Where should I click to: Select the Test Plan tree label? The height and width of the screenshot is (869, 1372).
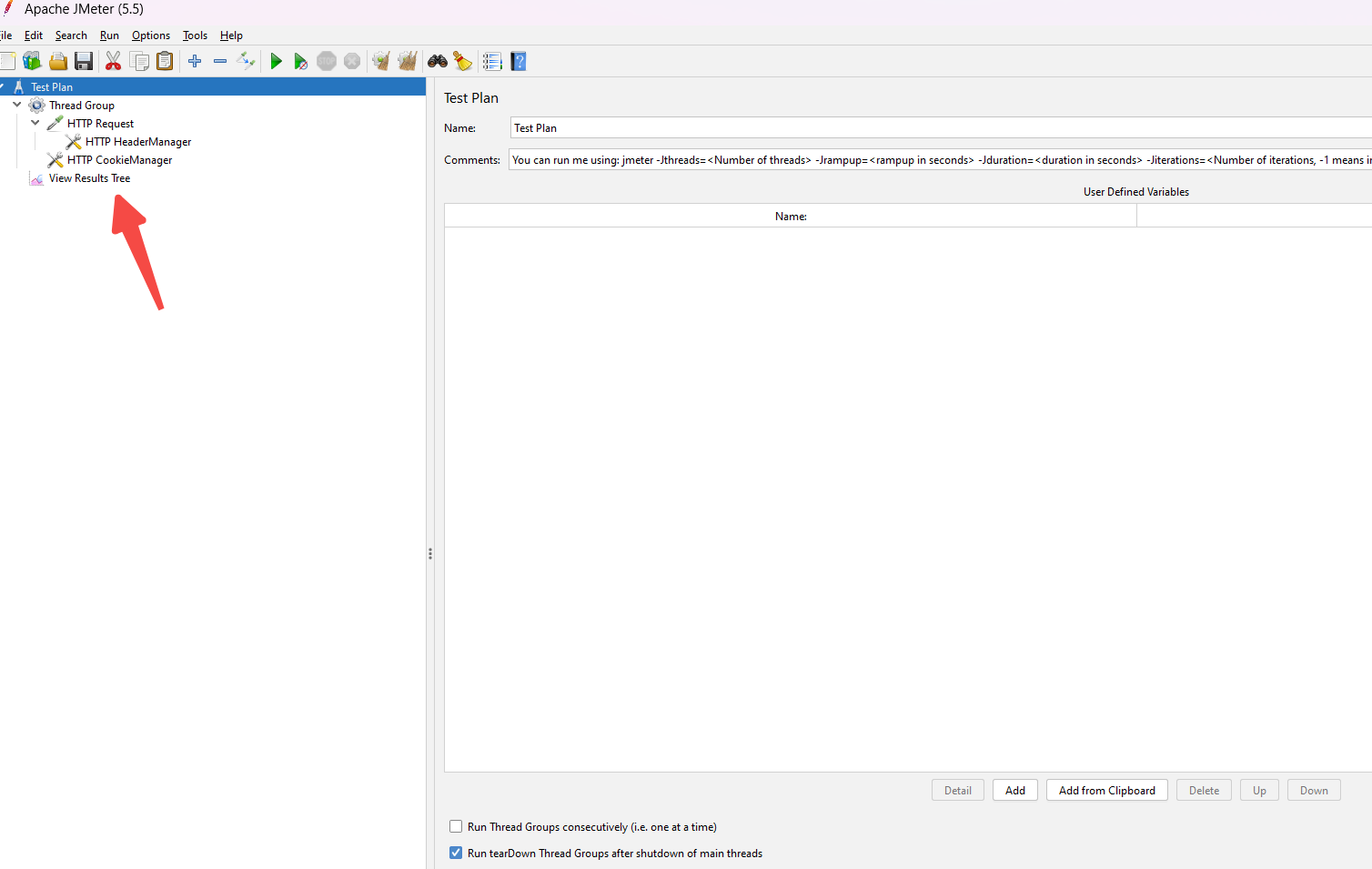[x=52, y=87]
